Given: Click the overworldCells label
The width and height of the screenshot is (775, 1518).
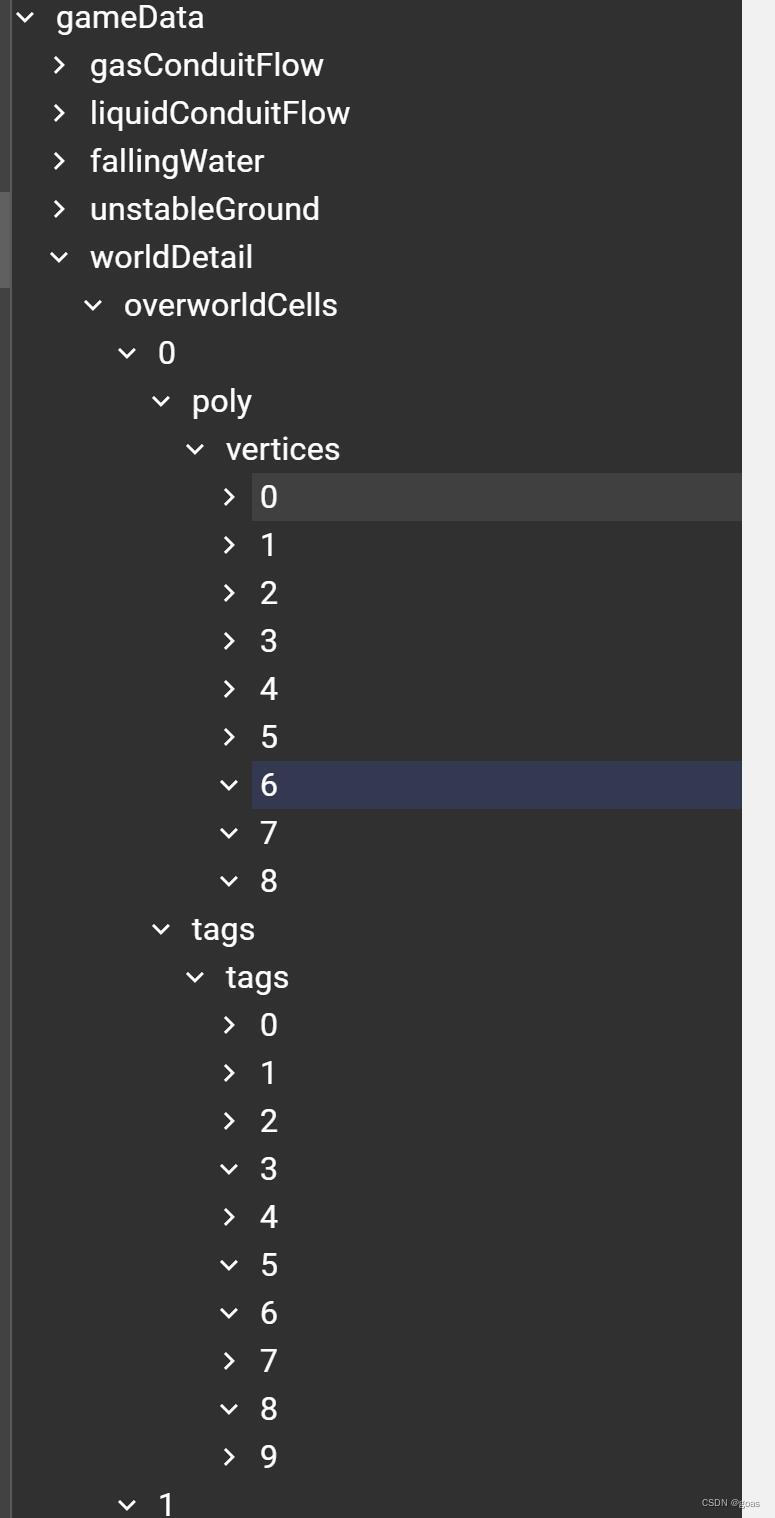Looking at the screenshot, I should coord(230,305).
